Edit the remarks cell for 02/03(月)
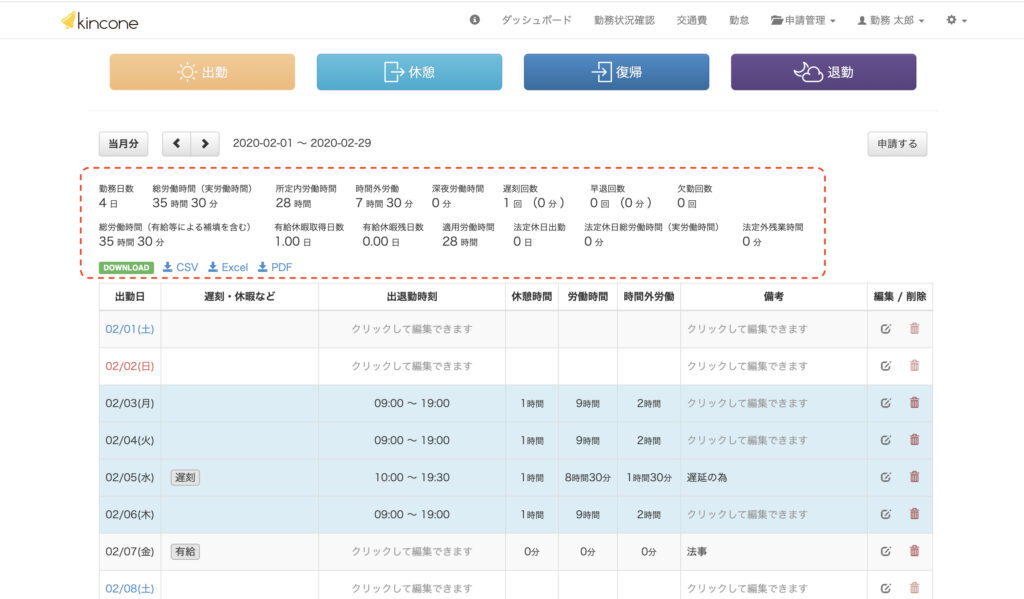 (774, 404)
